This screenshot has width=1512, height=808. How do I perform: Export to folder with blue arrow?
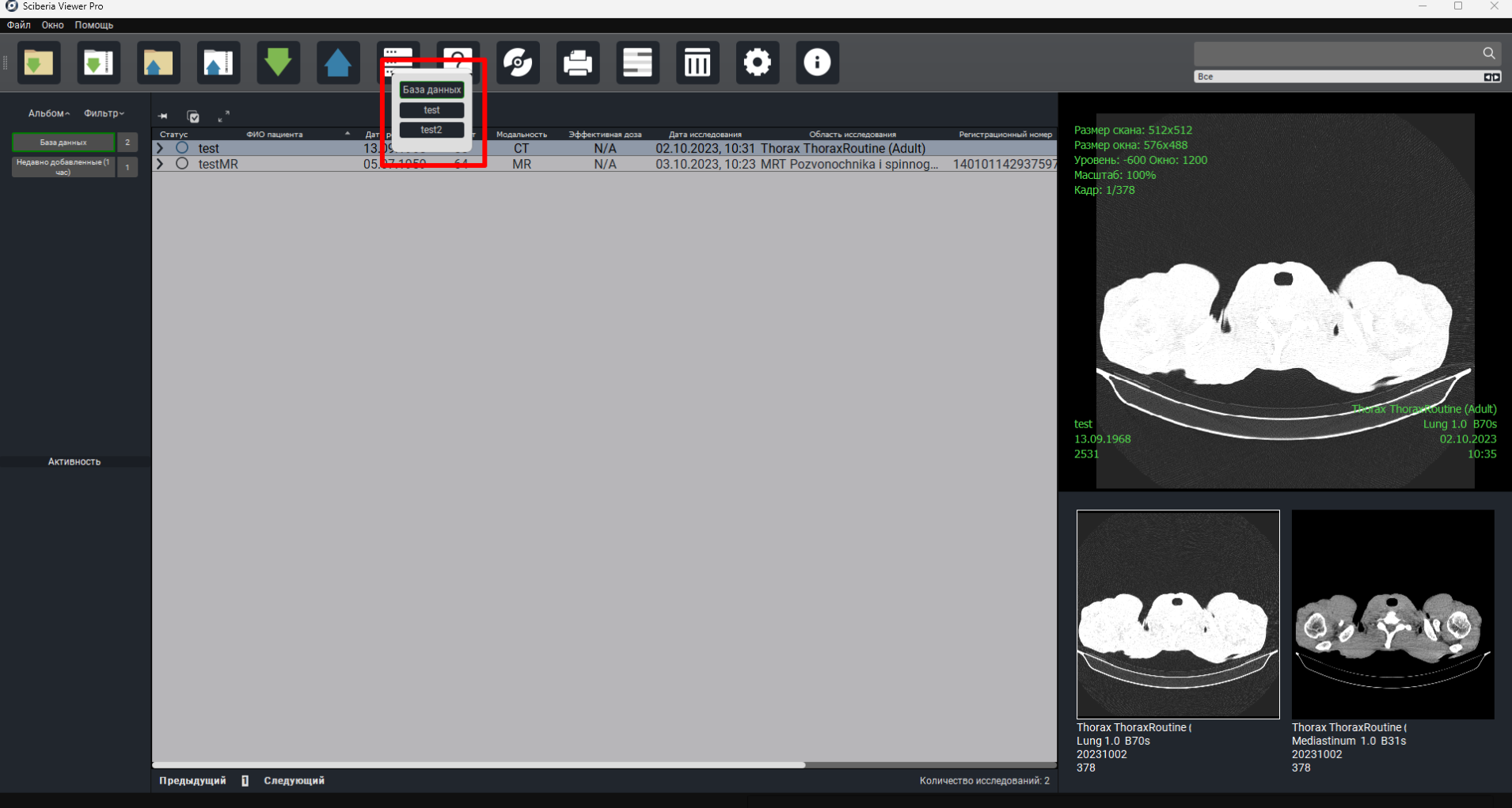tap(158, 63)
